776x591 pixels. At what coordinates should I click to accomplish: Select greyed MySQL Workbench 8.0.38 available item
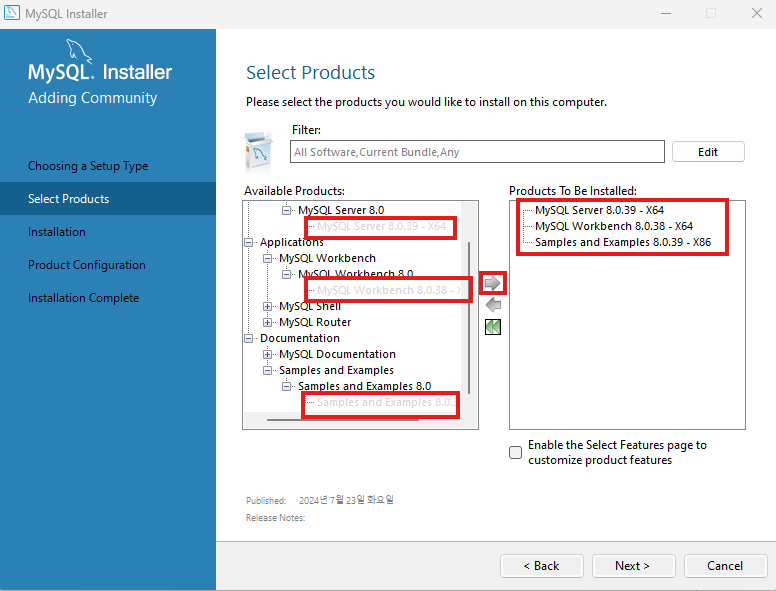[388, 290]
